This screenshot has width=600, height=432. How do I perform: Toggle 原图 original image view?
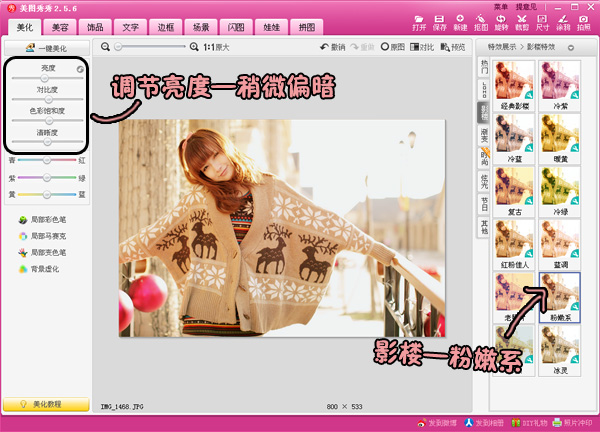click(391, 47)
